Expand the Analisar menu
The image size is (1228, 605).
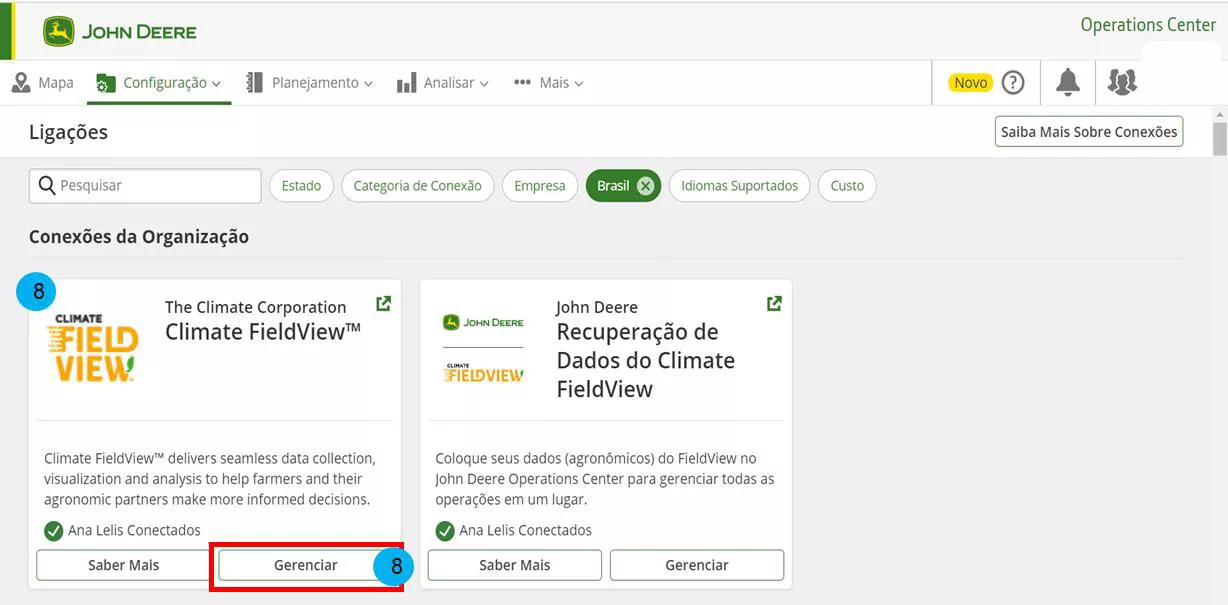click(443, 83)
